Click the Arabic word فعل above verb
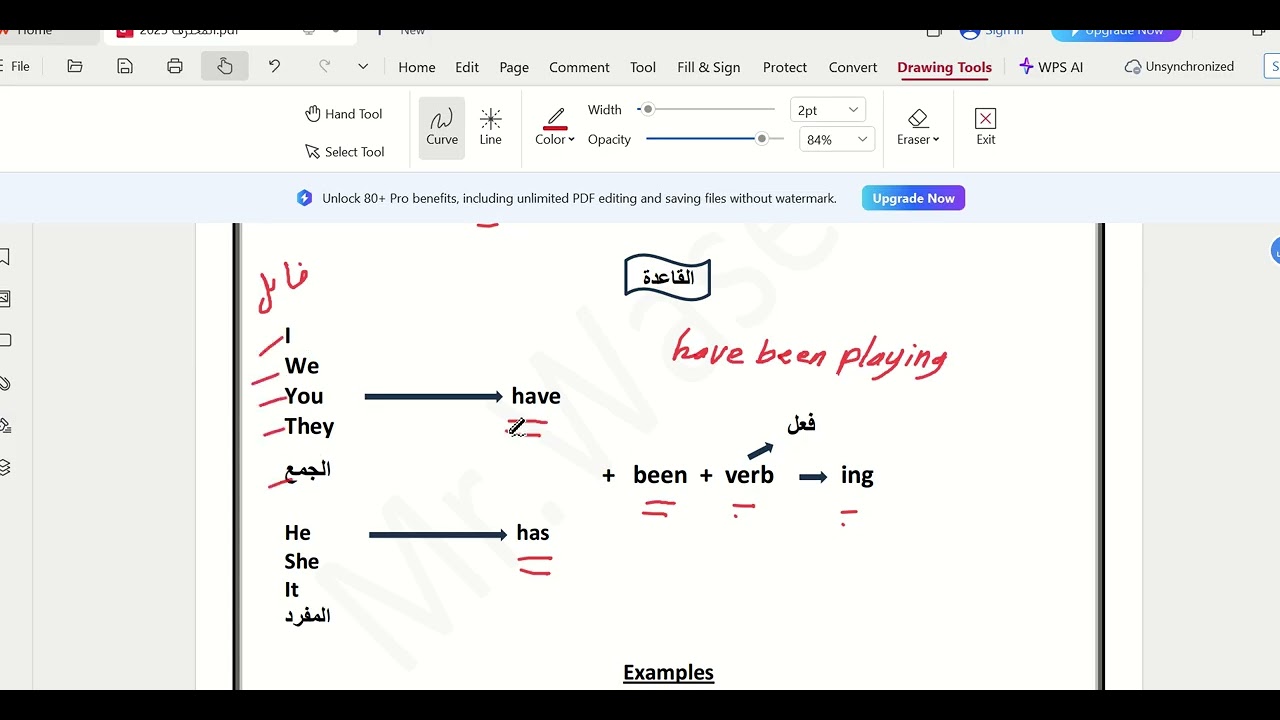Screen dimensions: 1280x720 pos(801,423)
